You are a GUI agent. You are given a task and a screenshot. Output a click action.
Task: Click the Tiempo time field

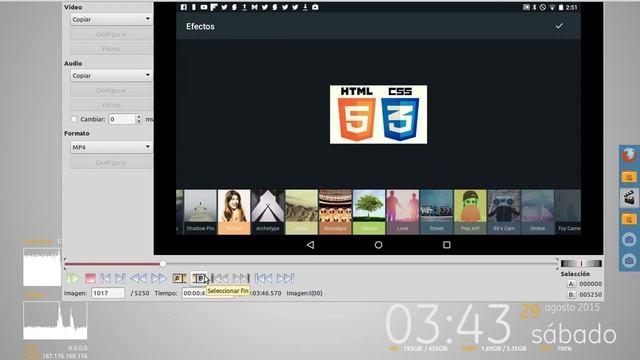(x=207, y=293)
